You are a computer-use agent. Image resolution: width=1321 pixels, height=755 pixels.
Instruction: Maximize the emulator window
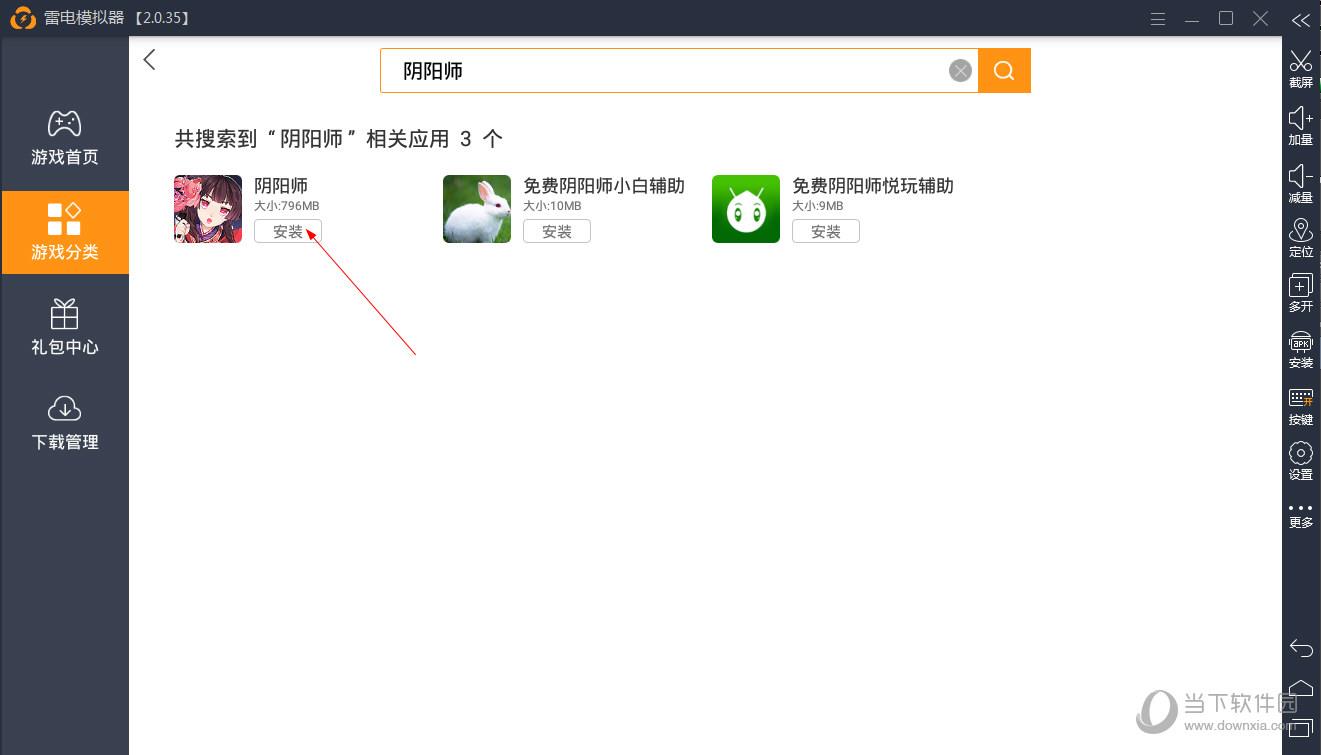(1226, 18)
